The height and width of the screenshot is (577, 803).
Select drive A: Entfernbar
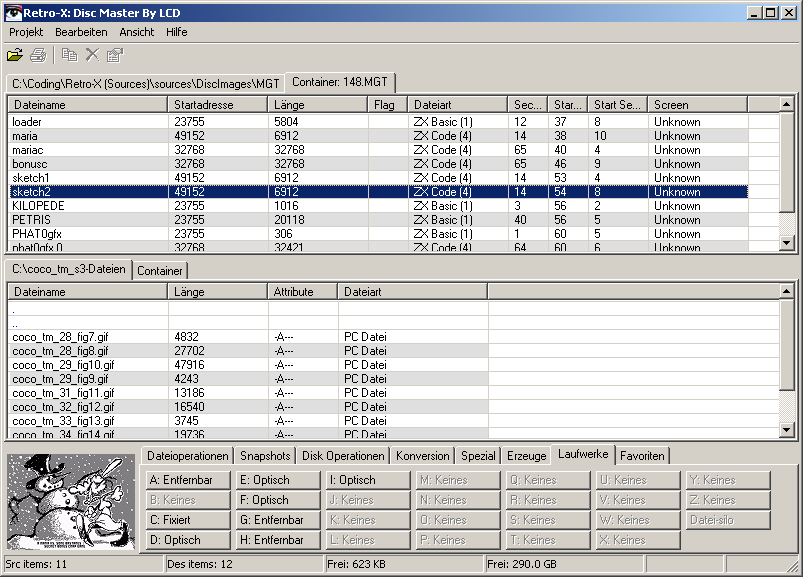188,480
